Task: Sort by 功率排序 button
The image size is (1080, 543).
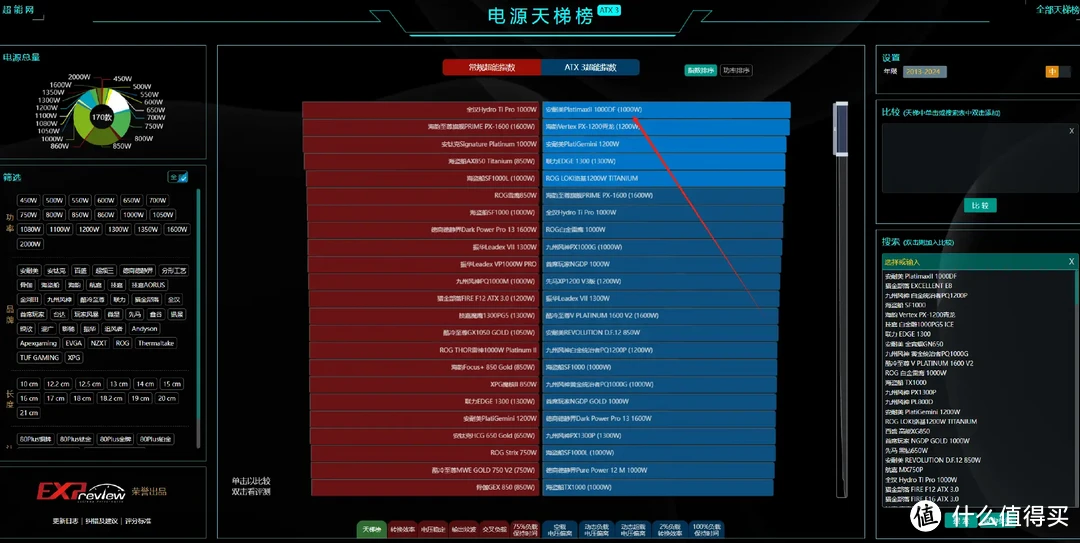Action: coord(736,70)
